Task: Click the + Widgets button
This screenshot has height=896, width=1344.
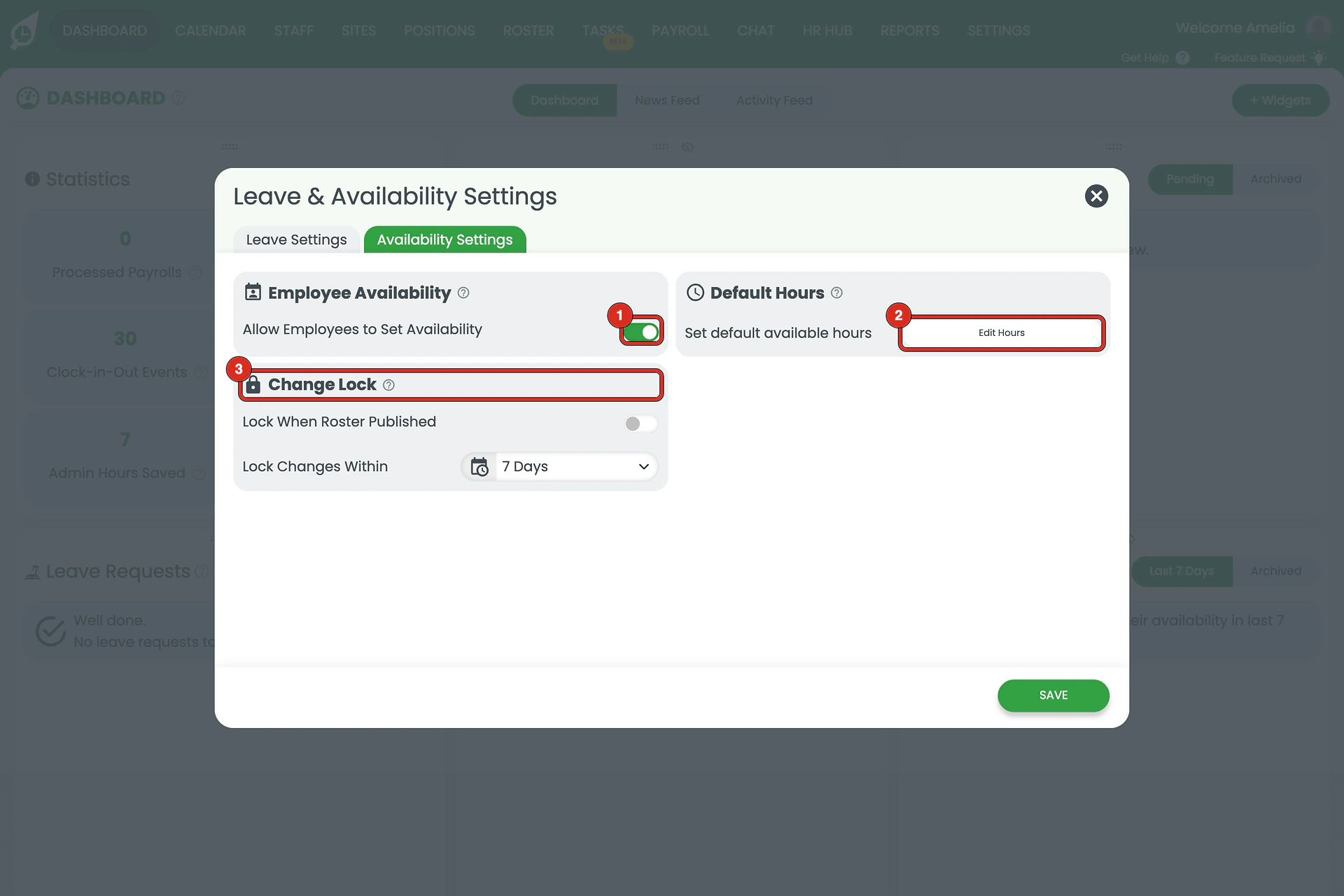Action: click(x=1280, y=100)
